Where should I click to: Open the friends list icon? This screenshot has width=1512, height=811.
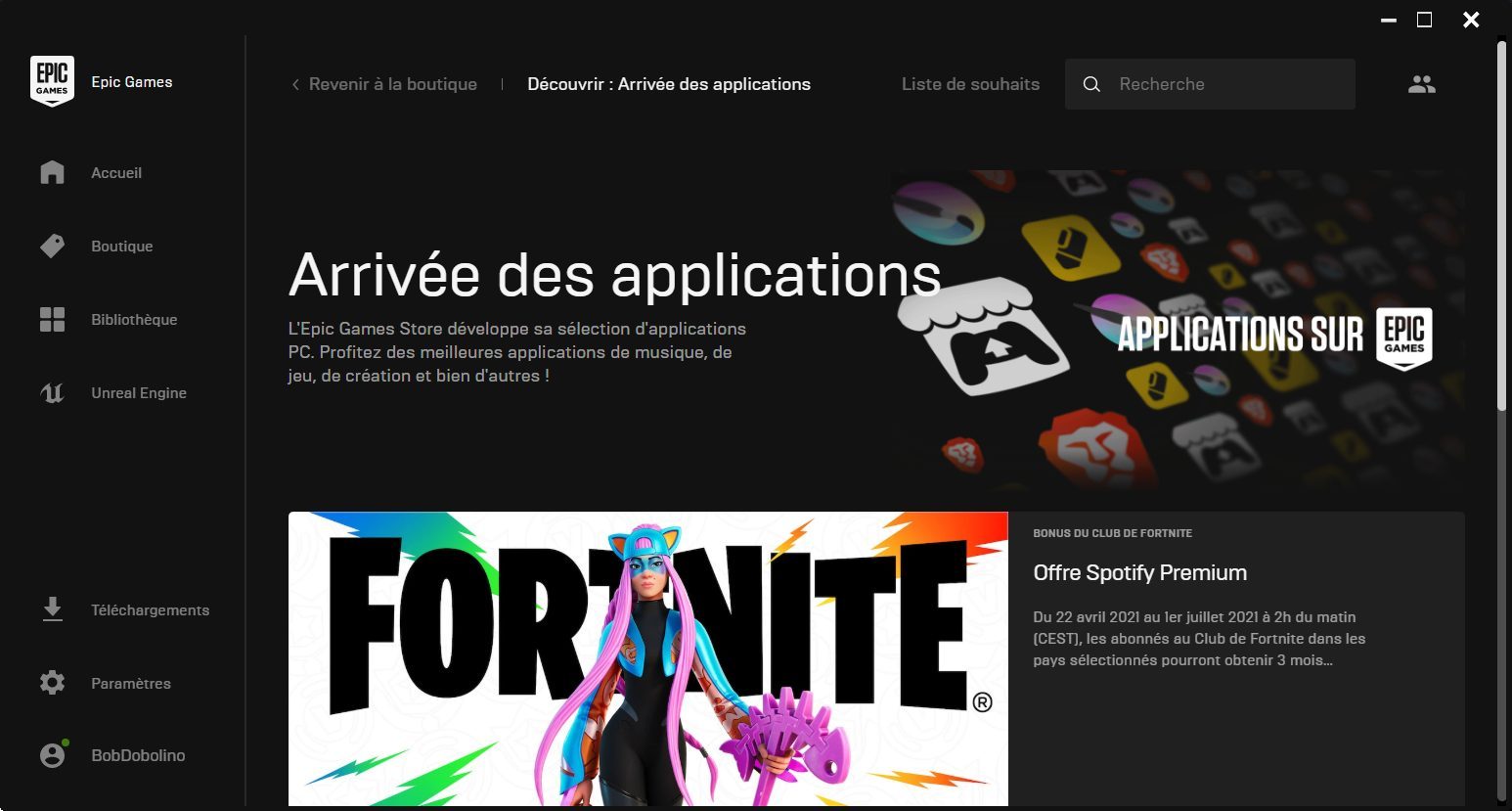click(x=1421, y=84)
